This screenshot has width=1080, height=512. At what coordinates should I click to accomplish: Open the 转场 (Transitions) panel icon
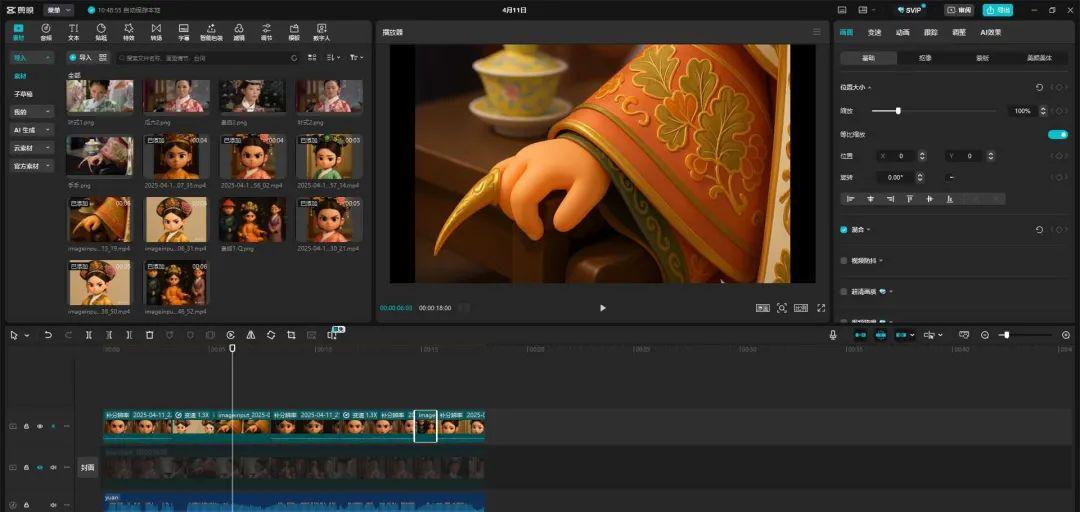tap(156, 32)
